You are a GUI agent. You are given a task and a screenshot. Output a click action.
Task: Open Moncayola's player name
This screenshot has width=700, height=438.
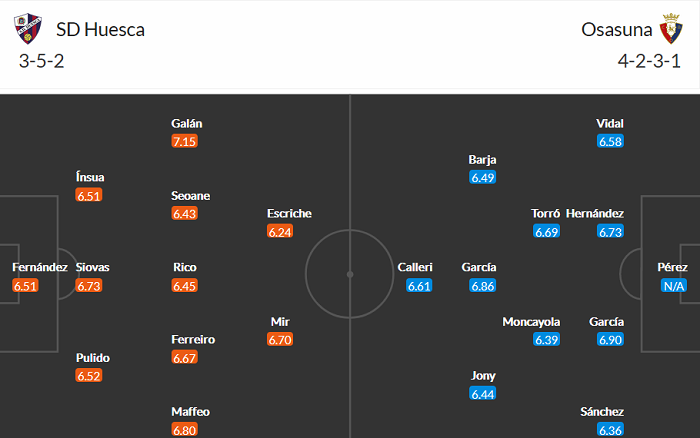point(531,322)
